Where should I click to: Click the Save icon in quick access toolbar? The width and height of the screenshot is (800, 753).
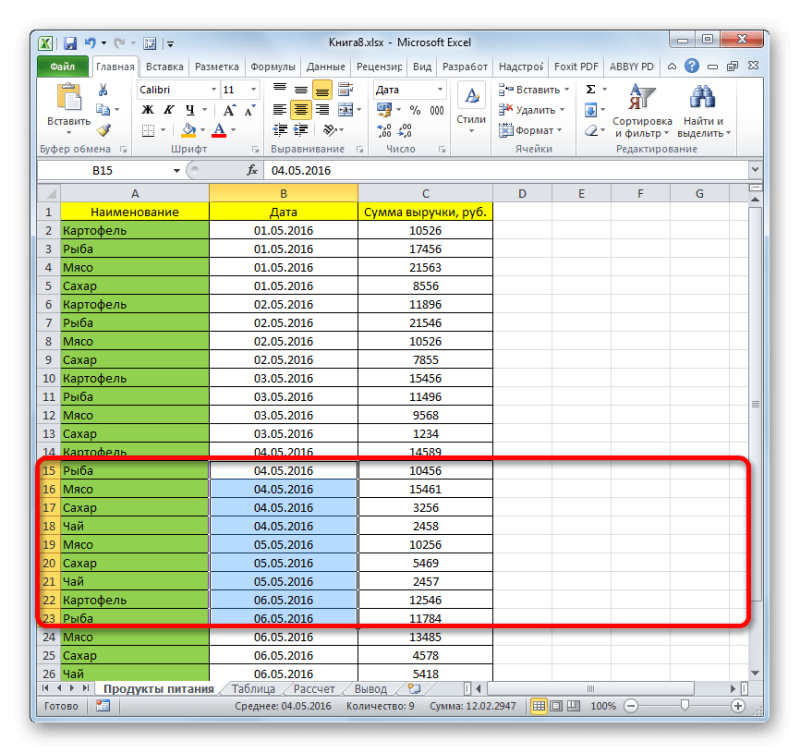click(70, 43)
